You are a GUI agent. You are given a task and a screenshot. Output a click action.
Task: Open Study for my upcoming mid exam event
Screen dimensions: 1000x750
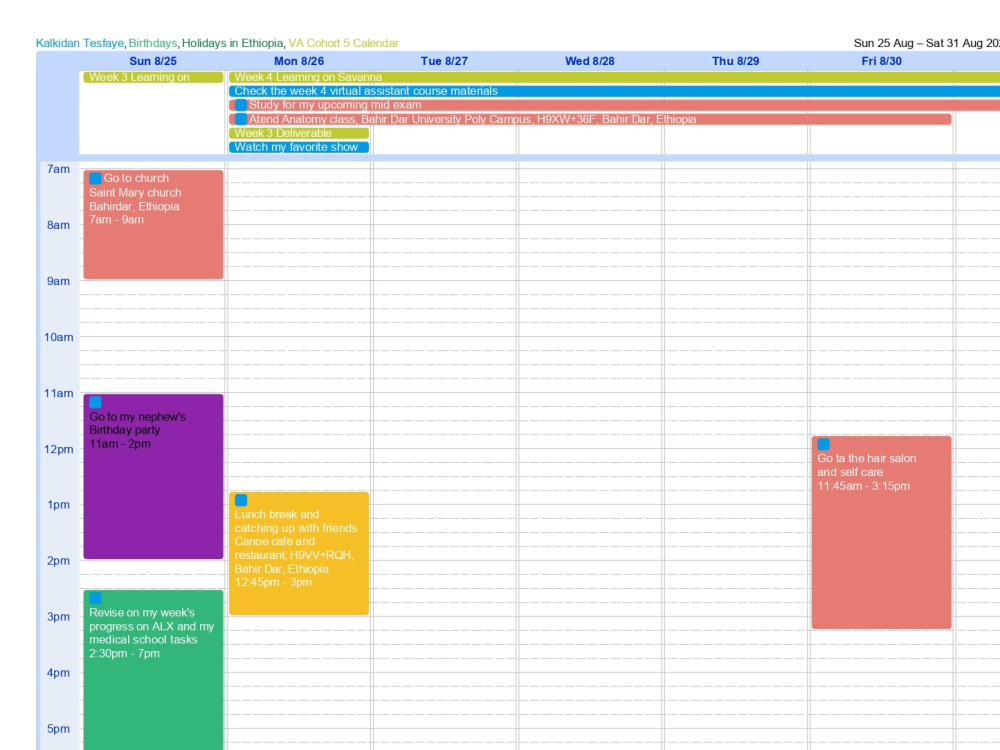pyautogui.click(x=614, y=105)
